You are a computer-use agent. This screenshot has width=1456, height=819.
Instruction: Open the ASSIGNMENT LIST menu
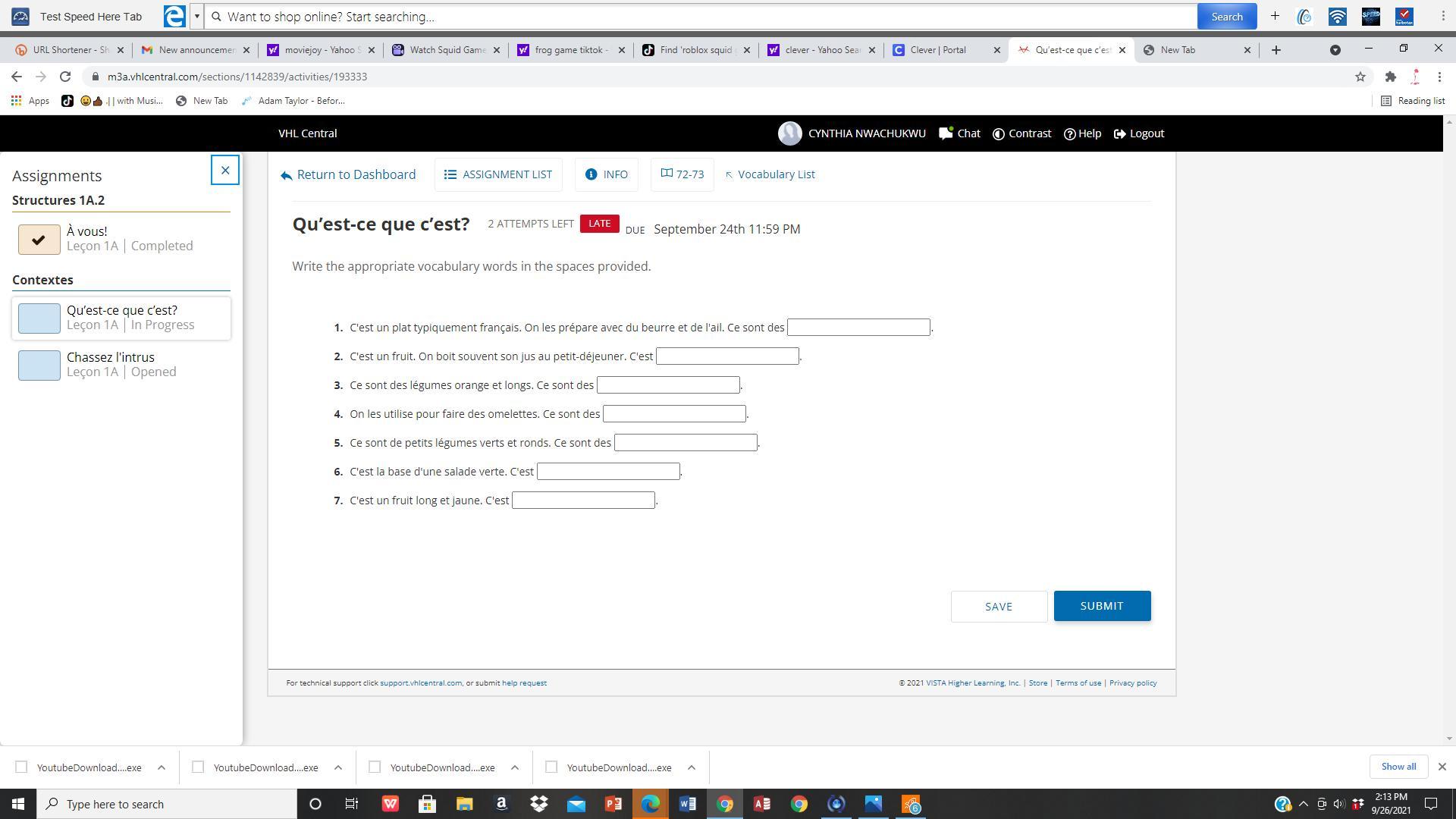pyautogui.click(x=498, y=174)
